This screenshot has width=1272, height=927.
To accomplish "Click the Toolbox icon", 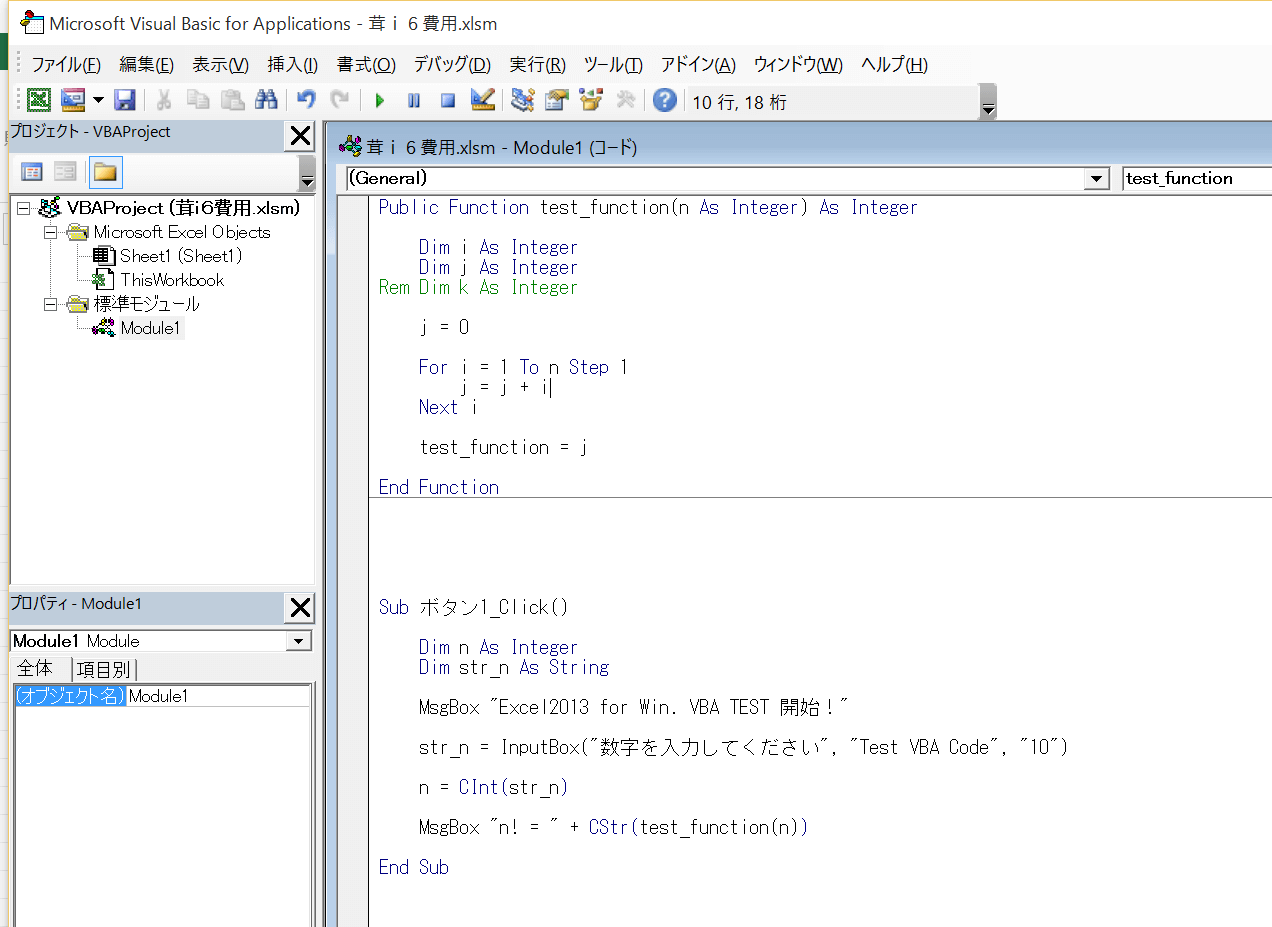I will 626,100.
